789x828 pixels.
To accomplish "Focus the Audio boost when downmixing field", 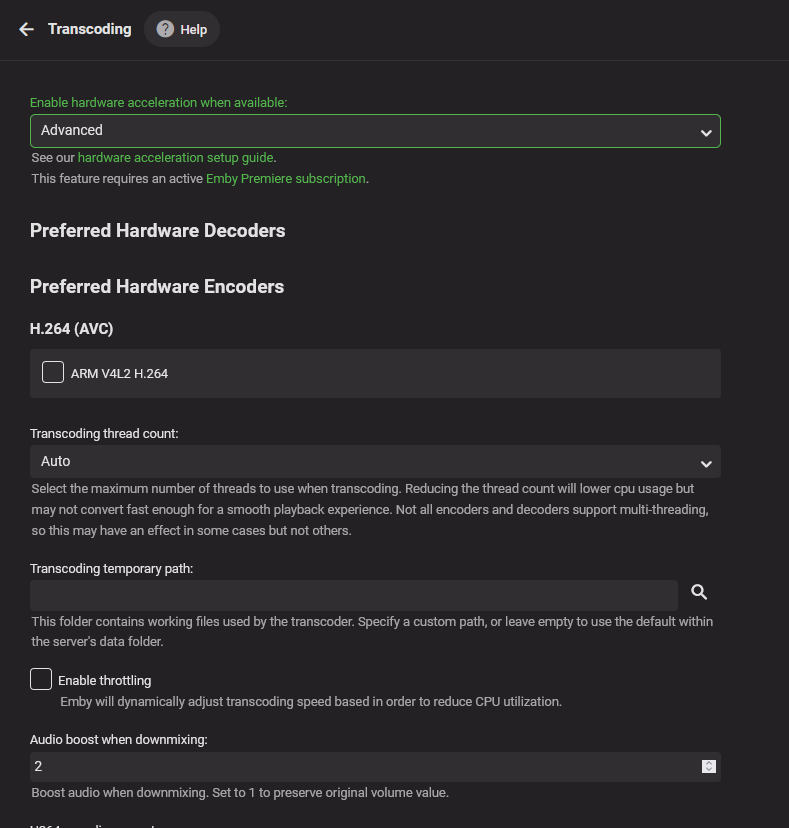I will pyautogui.click(x=360, y=767).
